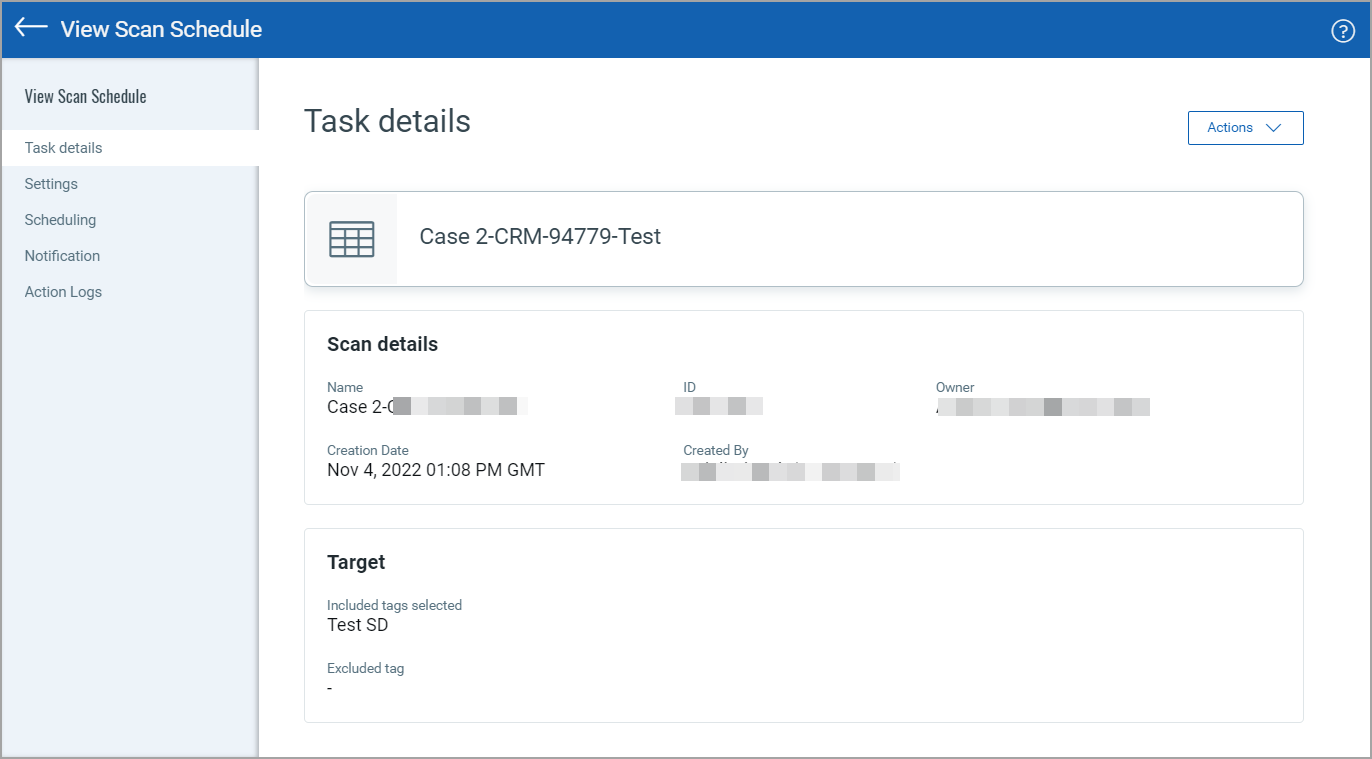This screenshot has width=1372, height=759.
Task: Go to the Settings section
Action: (51, 184)
